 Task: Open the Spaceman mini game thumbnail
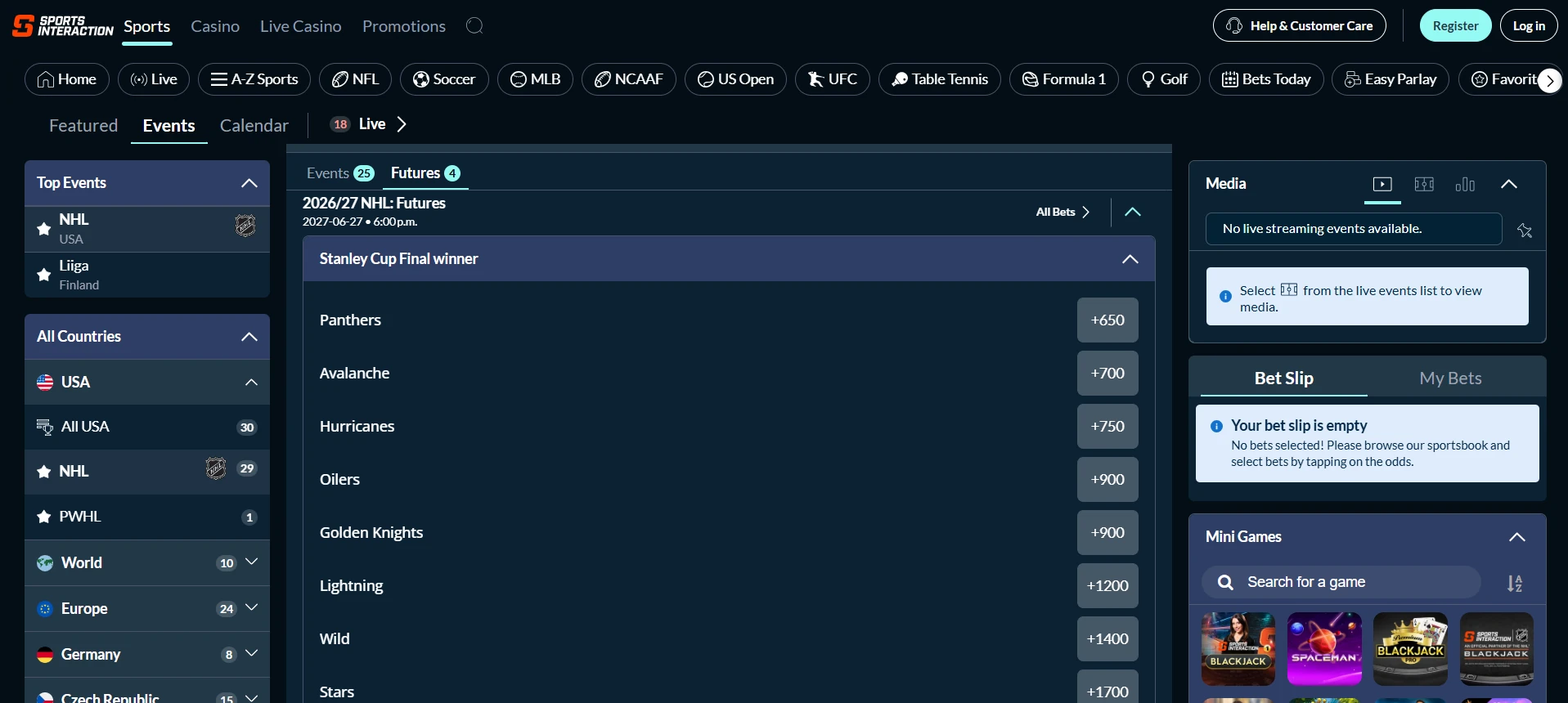(x=1324, y=648)
